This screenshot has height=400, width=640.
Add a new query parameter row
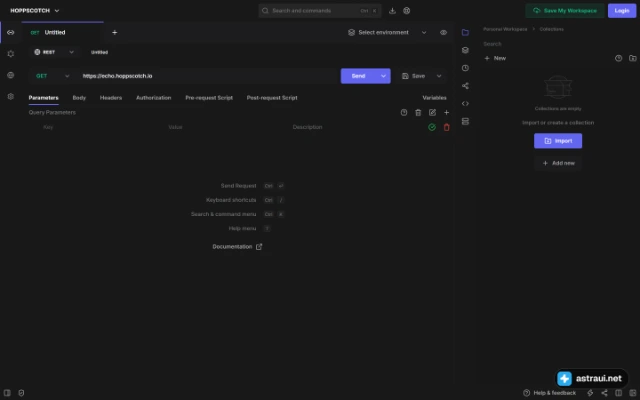tap(447, 112)
